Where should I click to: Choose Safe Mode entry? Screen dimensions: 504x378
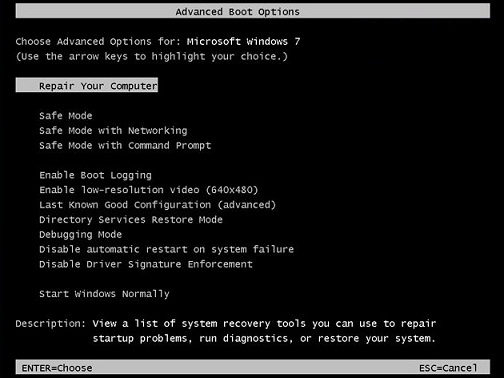[66, 116]
